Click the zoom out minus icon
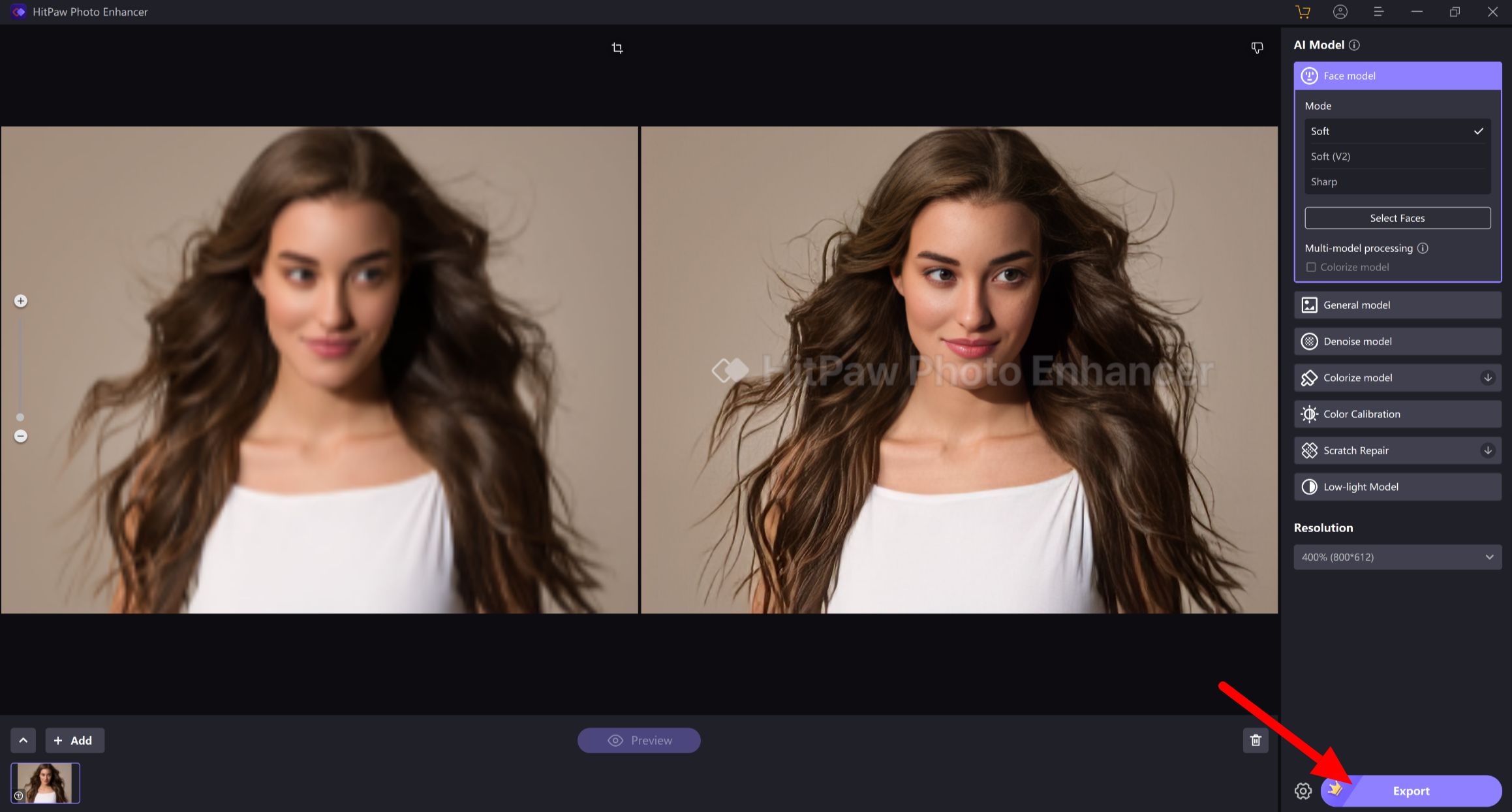 coord(21,436)
